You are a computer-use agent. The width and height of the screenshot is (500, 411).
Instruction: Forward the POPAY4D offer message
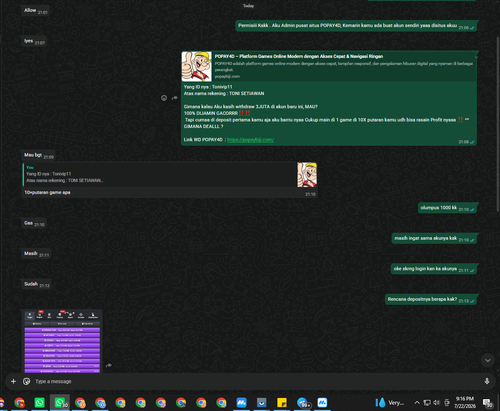coord(175,98)
